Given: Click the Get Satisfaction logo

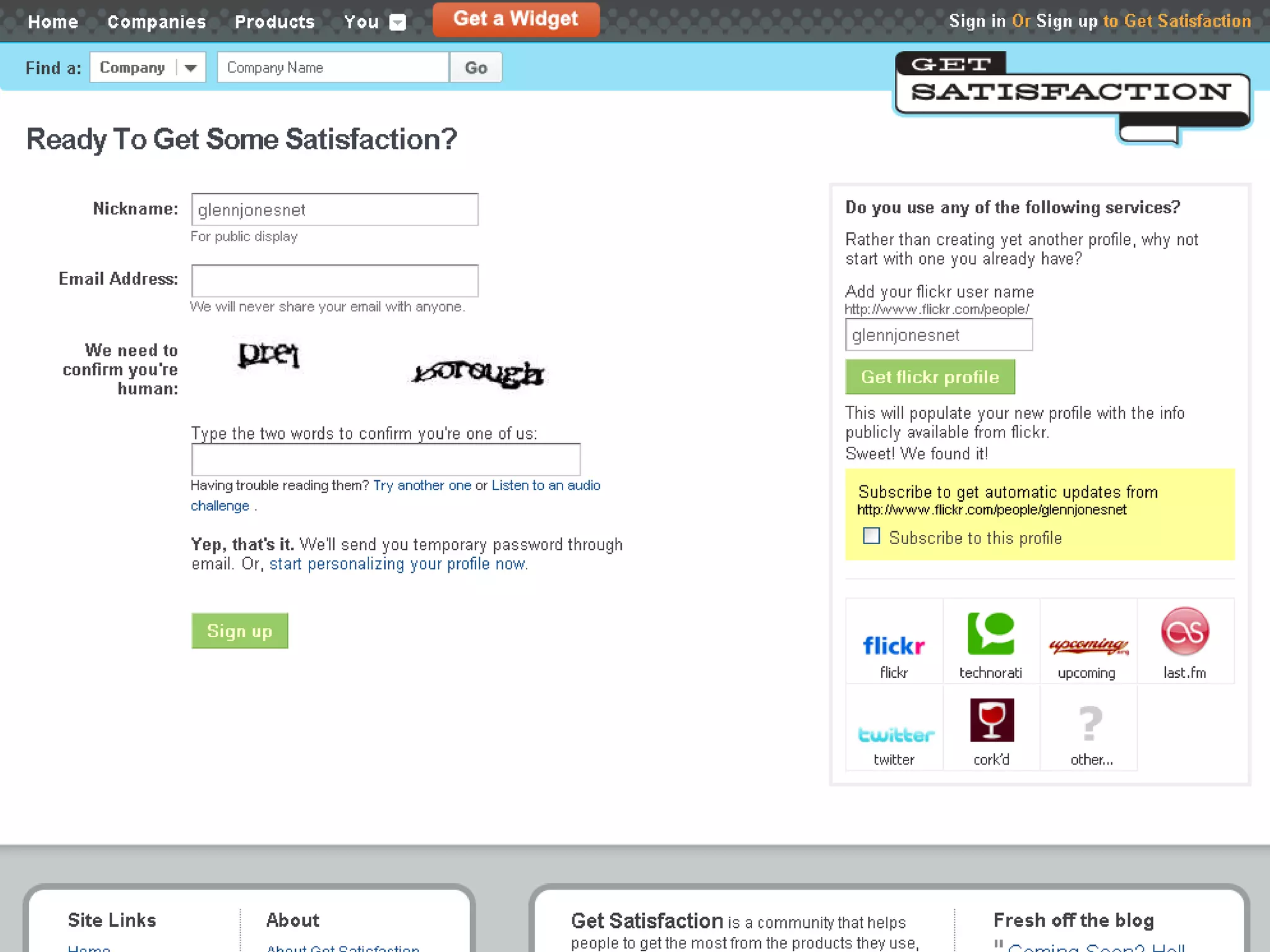Looking at the screenshot, I should (x=1072, y=98).
